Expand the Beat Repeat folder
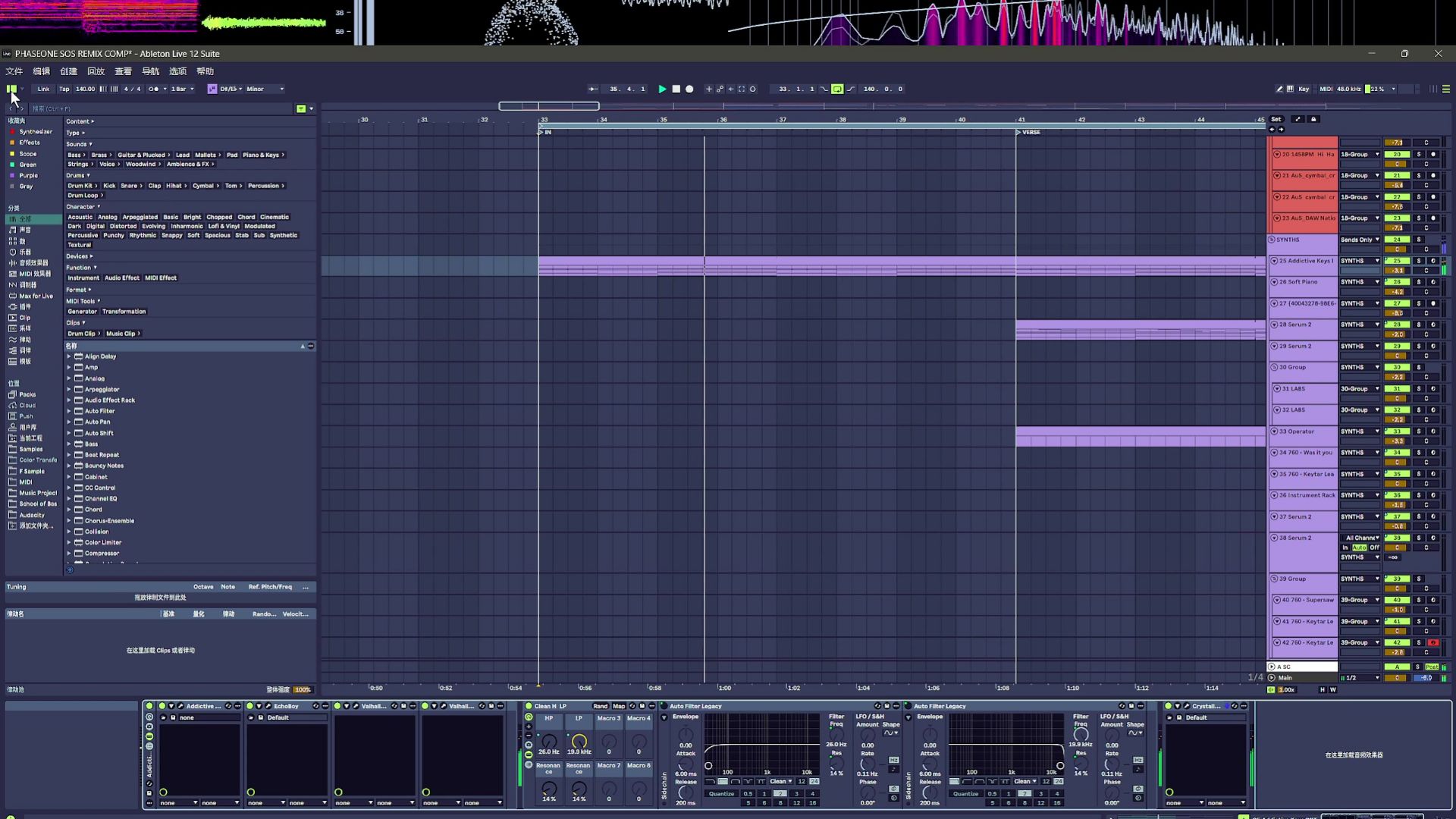1456x819 pixels. (x=69, y=455)
